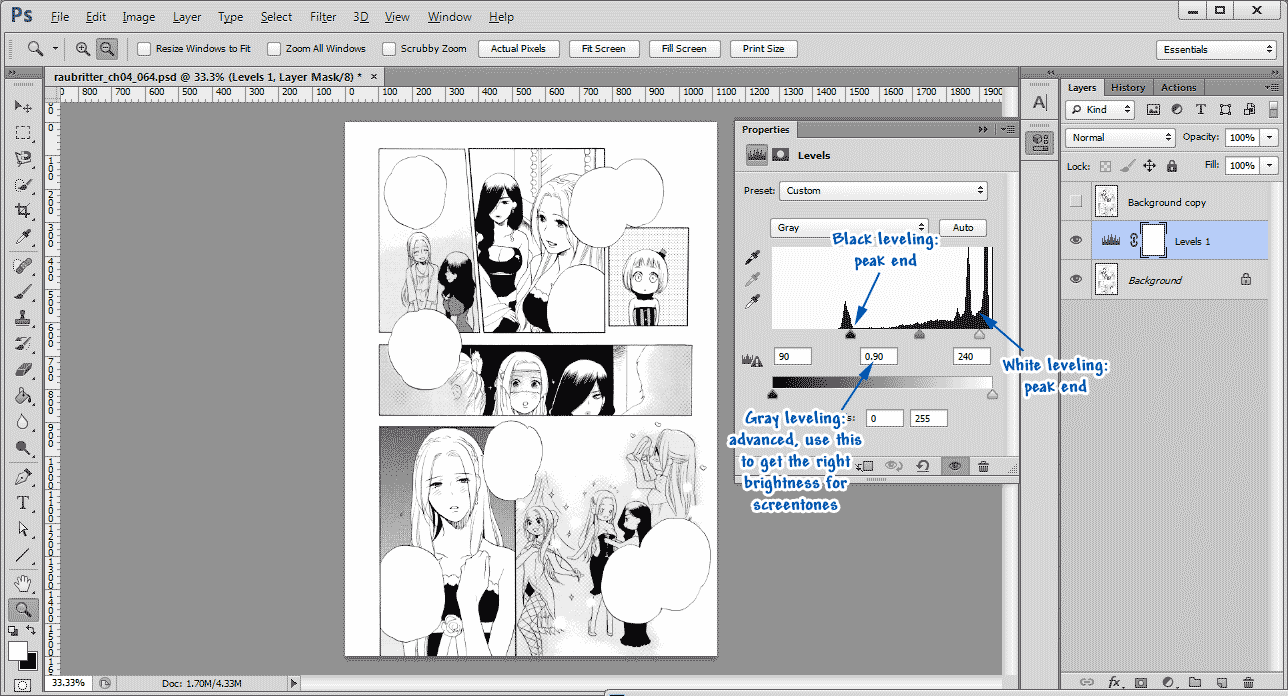Select the Lasso tool
Screen dimensions: 1288x696
click(x=22, y=158)
